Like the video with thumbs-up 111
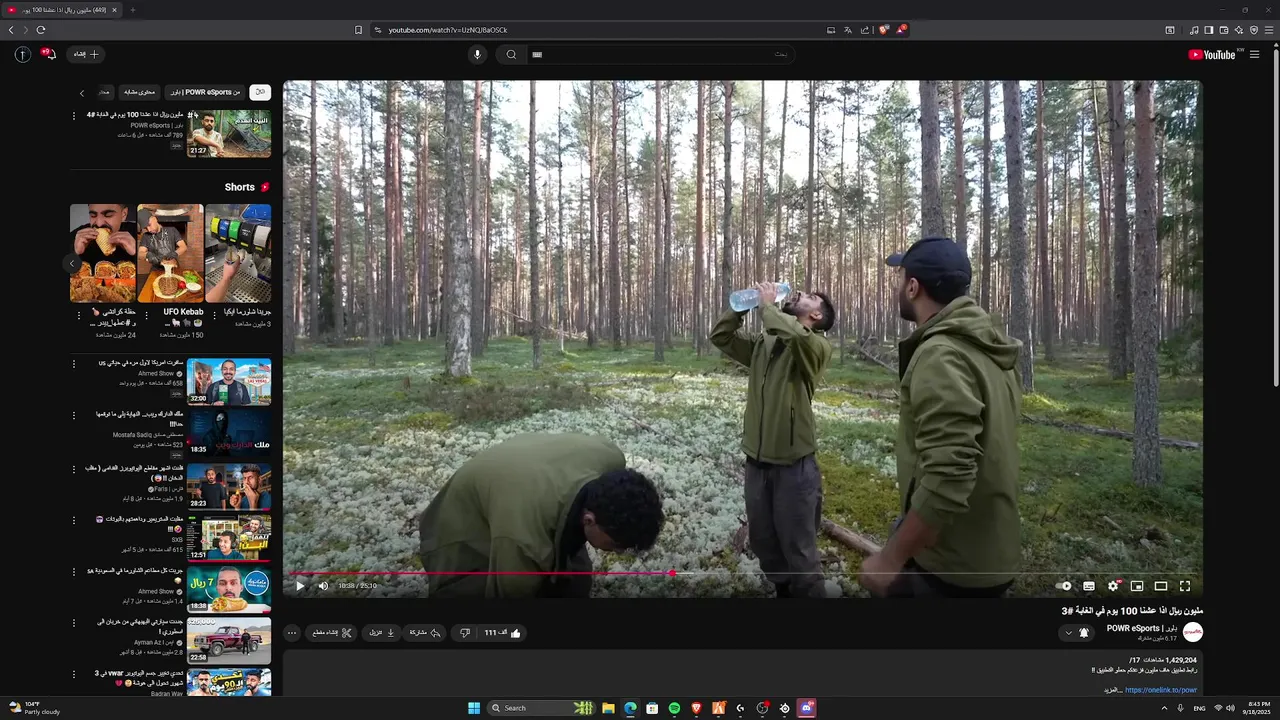Image resolution: width=1280 pixels, height=720 pixels. (x=503, y=633)
